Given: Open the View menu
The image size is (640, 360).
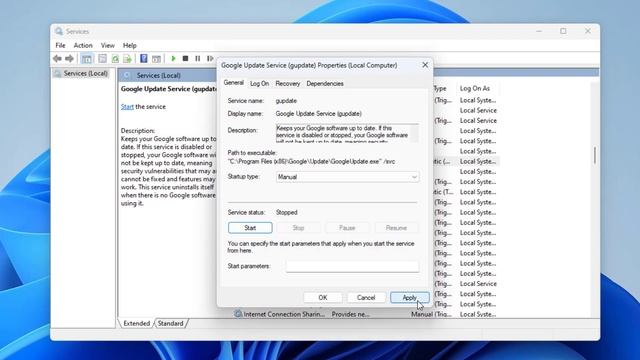Looking at the screenshot, I should (x=108, y=45).
